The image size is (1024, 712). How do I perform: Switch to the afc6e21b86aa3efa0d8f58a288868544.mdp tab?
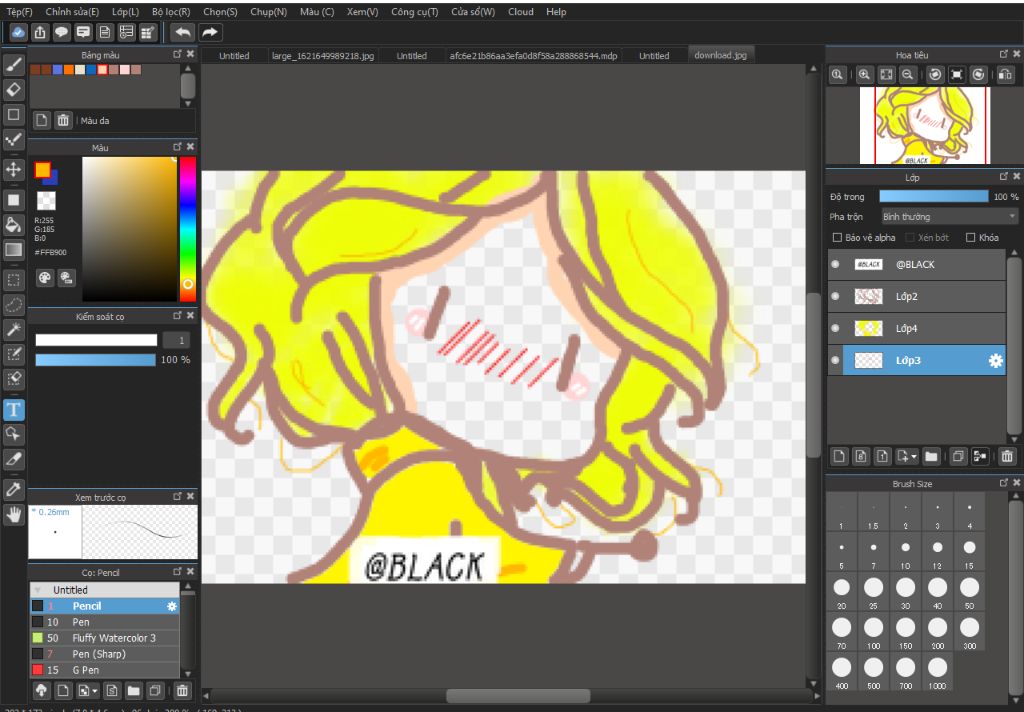(x=533, y=56)
